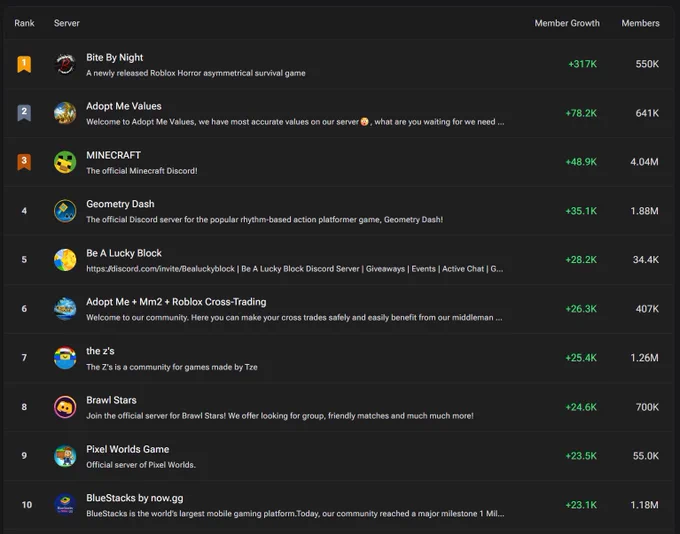Screen dimensions: 680x534
Task: Click the +26.3K growth value
Action: [581, 309]
